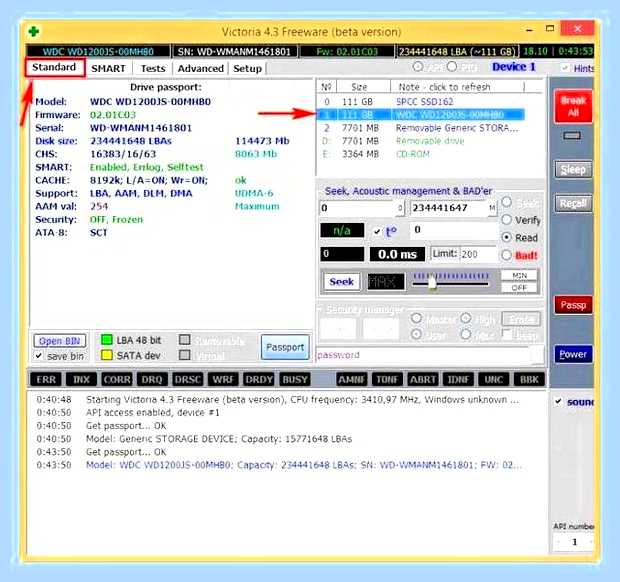Click the Seek button
Image resolution: width=620 pixels, height=582 pixels.
coord(342,282)
